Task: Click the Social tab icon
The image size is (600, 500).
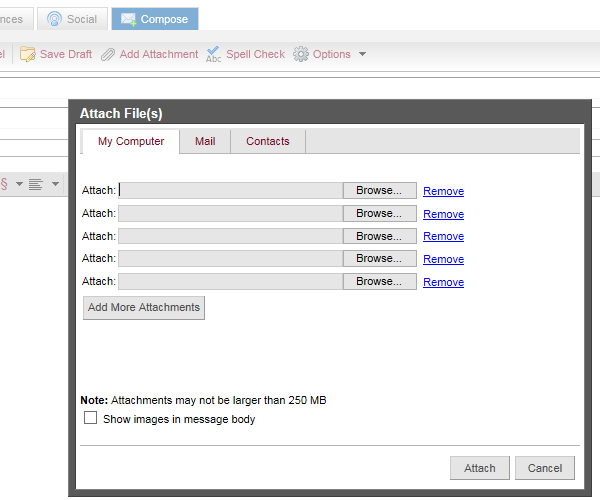Action: coord(54,19)
